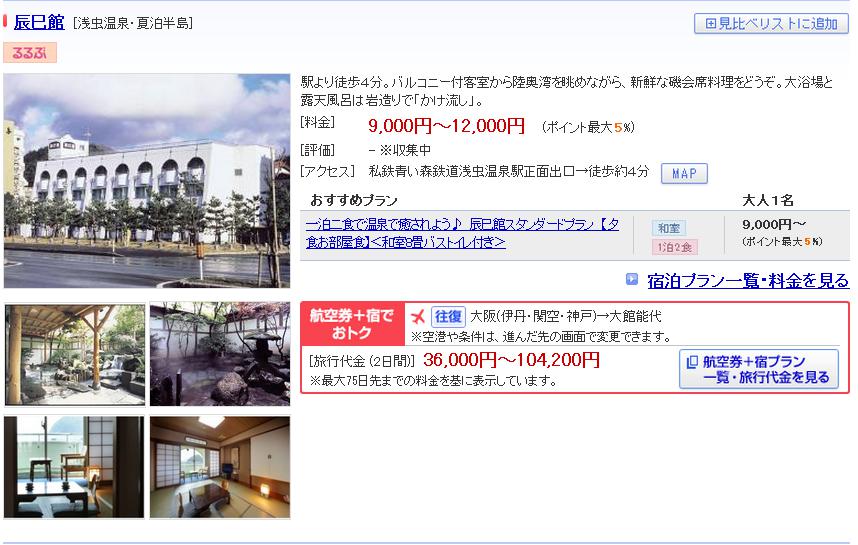Open the balcony room view thumbnail

click(74, 467)
